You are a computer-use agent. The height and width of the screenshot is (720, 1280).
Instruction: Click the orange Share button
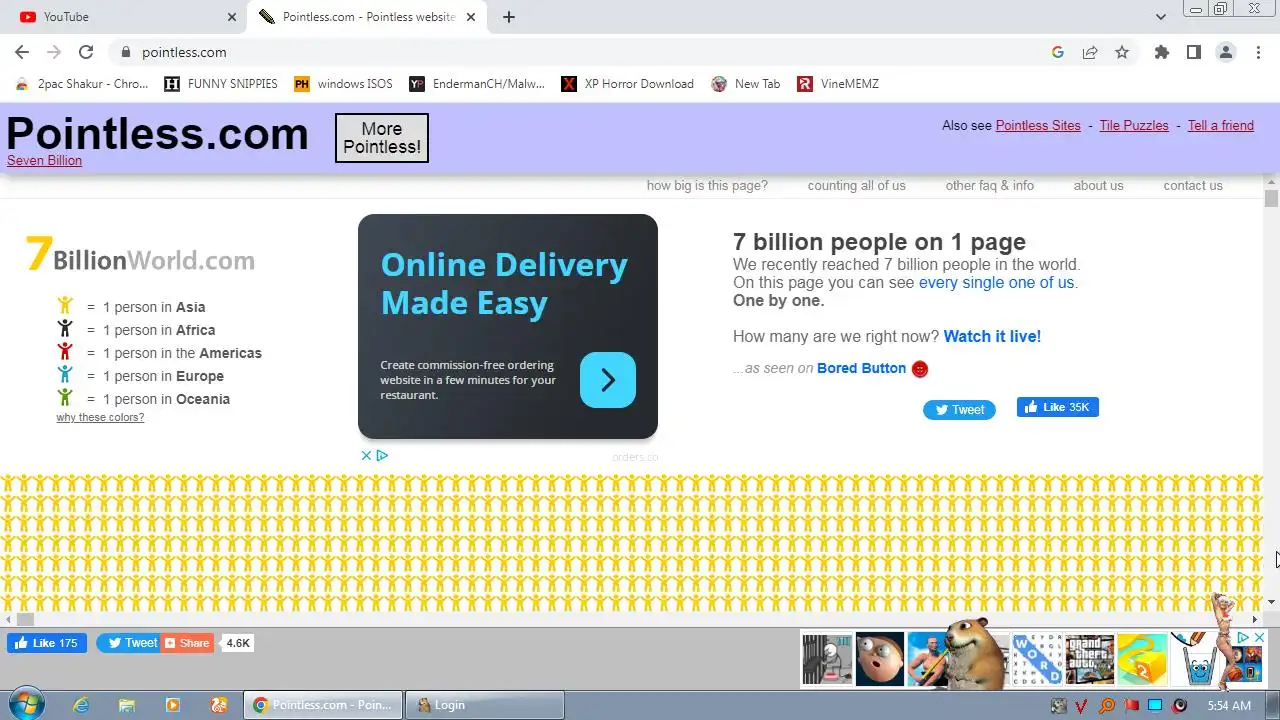click(x=187, y=643)
